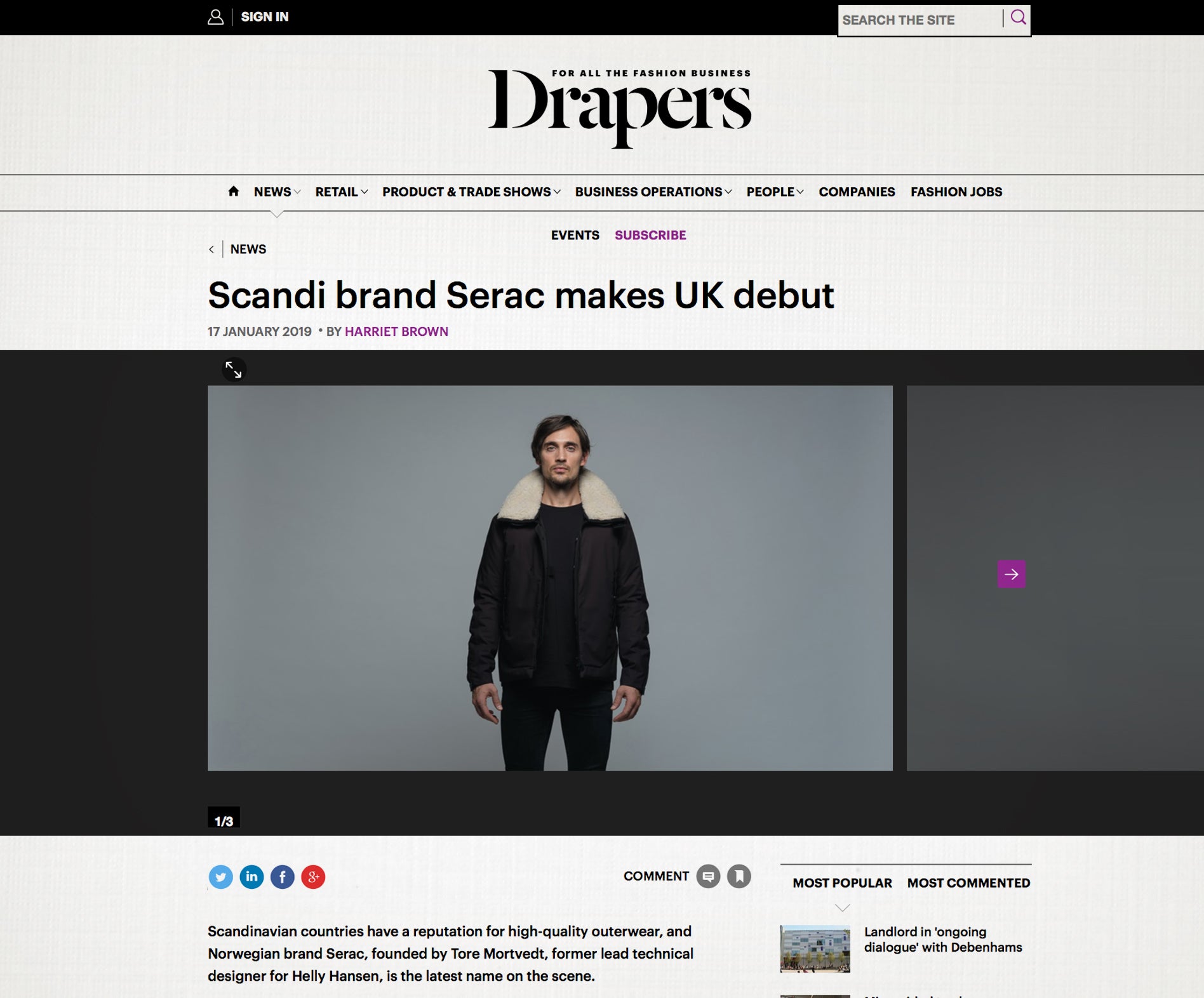This screenshot has height=998, width=1204.
Task: Expand the News dropdown menu
Action: (278, 192)
